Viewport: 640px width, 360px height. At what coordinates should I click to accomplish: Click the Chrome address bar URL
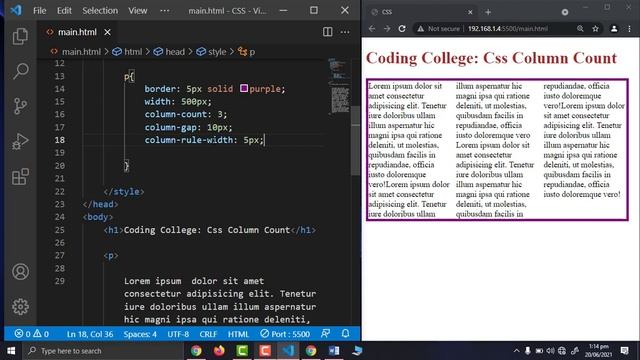pyautogui.click(x=507, y=29)
